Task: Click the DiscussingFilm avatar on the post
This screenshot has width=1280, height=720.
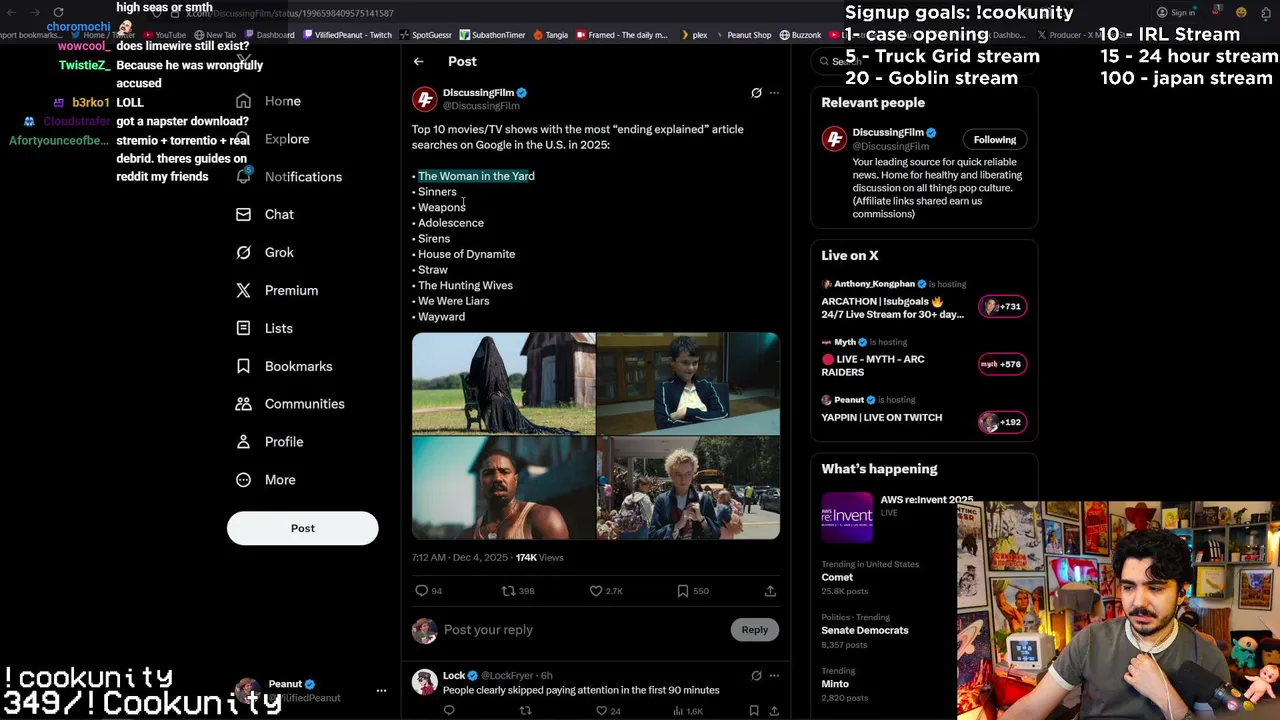Action: [x=425, y=99]
